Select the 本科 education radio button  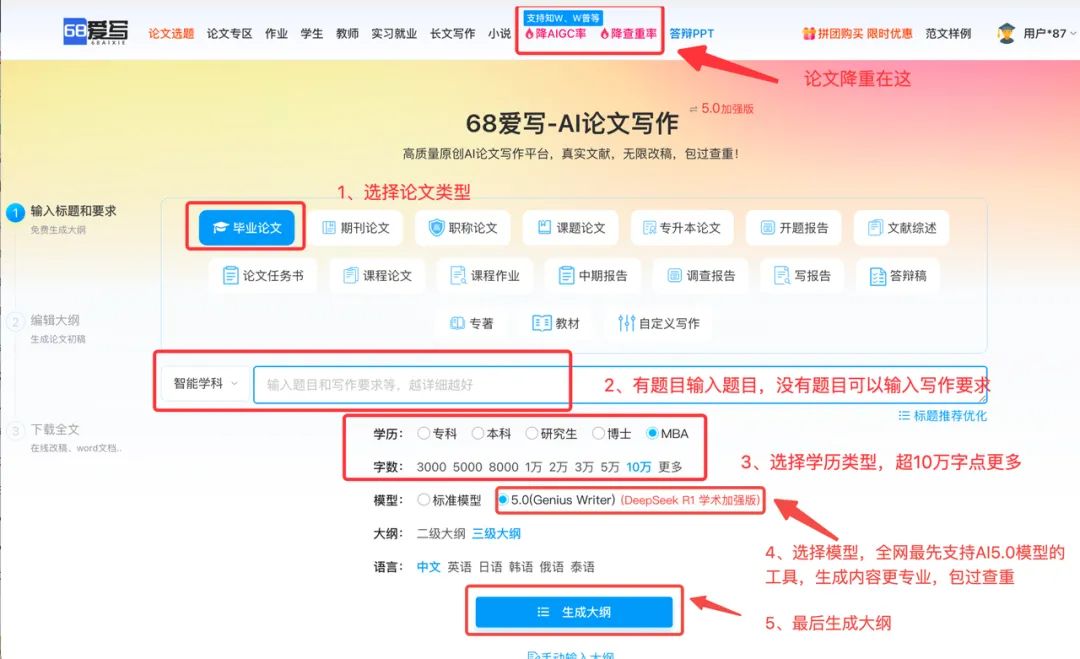pyautogui.click(x=477, y=434)
